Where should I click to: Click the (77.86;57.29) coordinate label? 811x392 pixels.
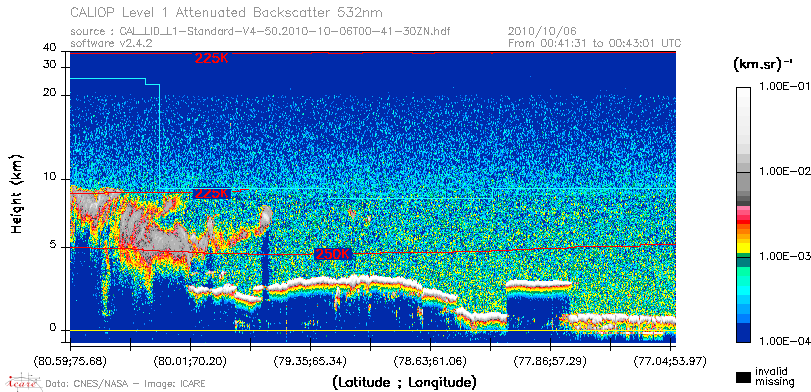550,360
